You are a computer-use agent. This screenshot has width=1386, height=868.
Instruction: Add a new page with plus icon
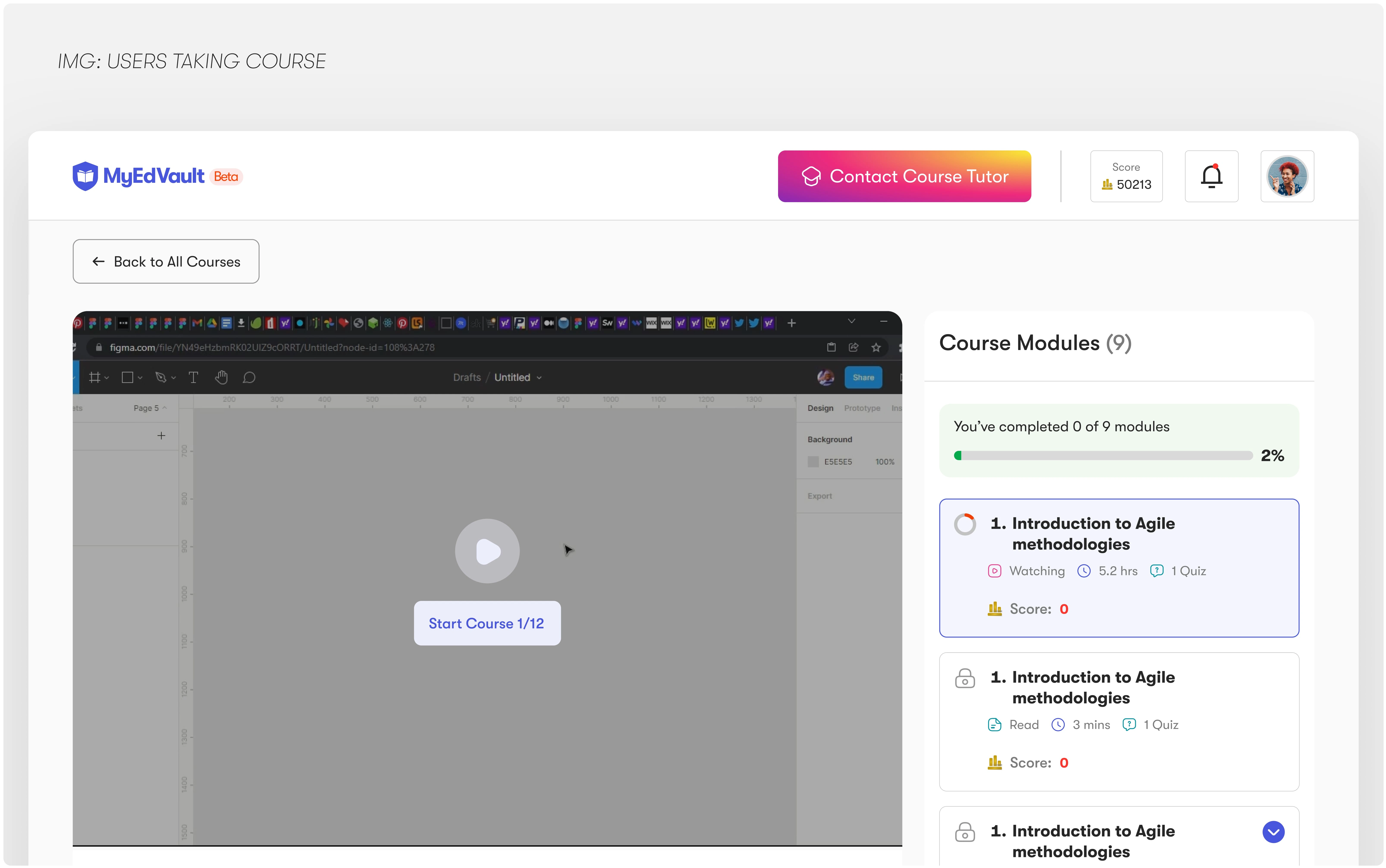click(161, 436)
